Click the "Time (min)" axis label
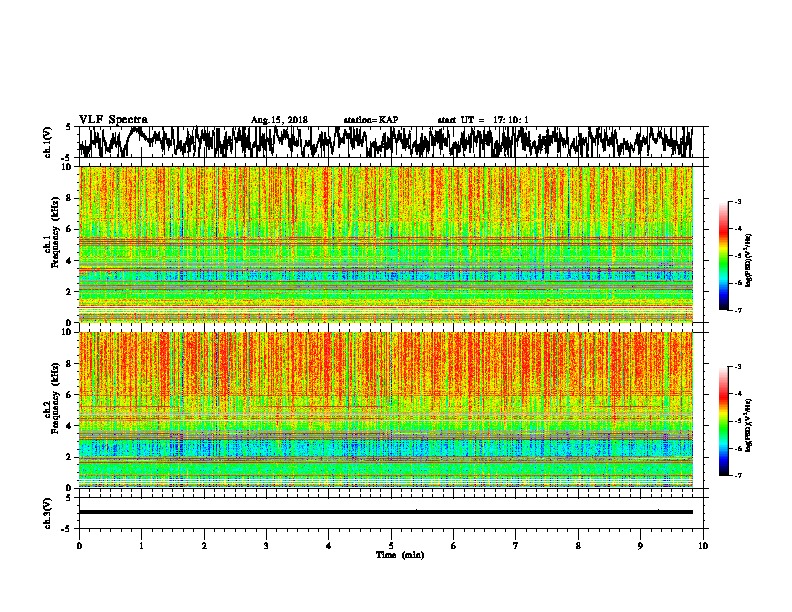 400,555
